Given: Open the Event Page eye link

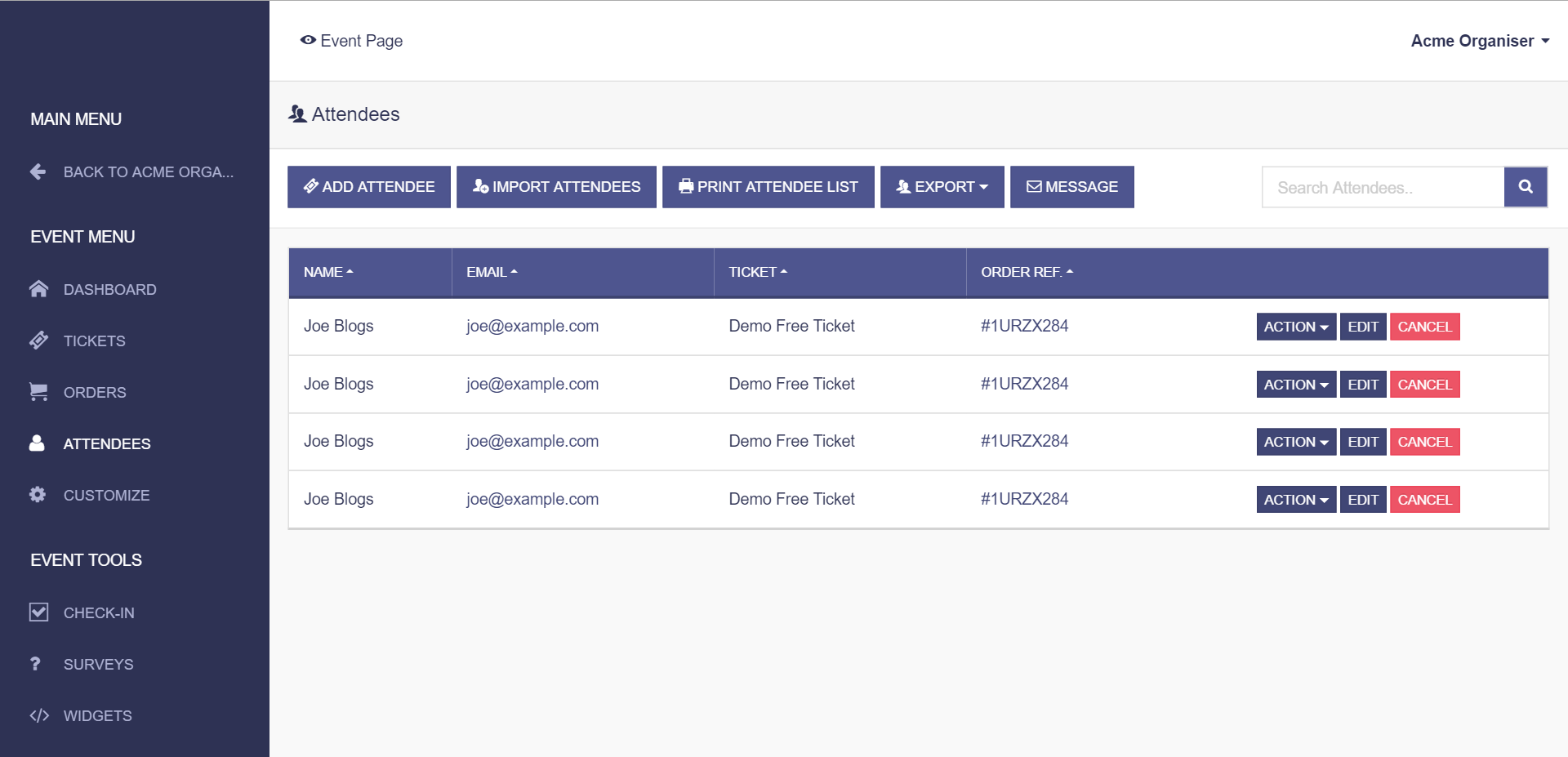Looking at the screenshot, I should pyautogui.click(x=352, y=41).
